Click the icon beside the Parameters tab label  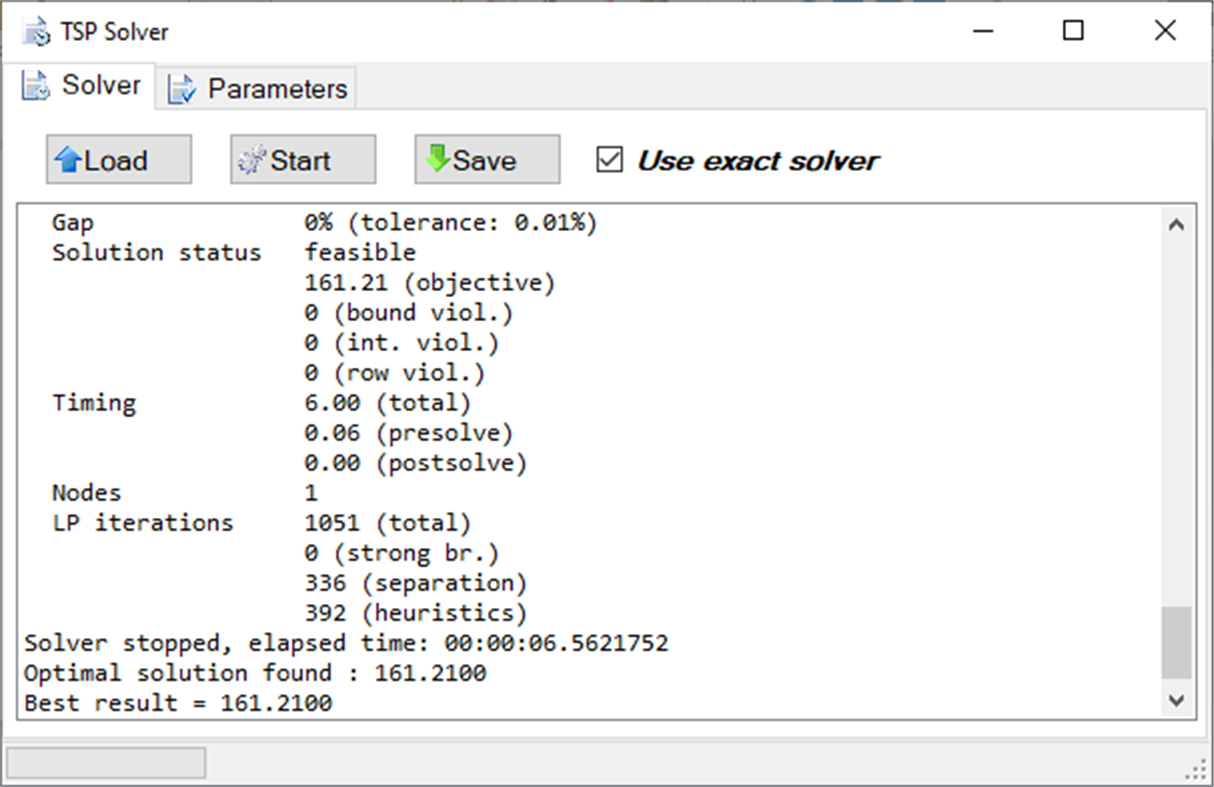(181, 89)
